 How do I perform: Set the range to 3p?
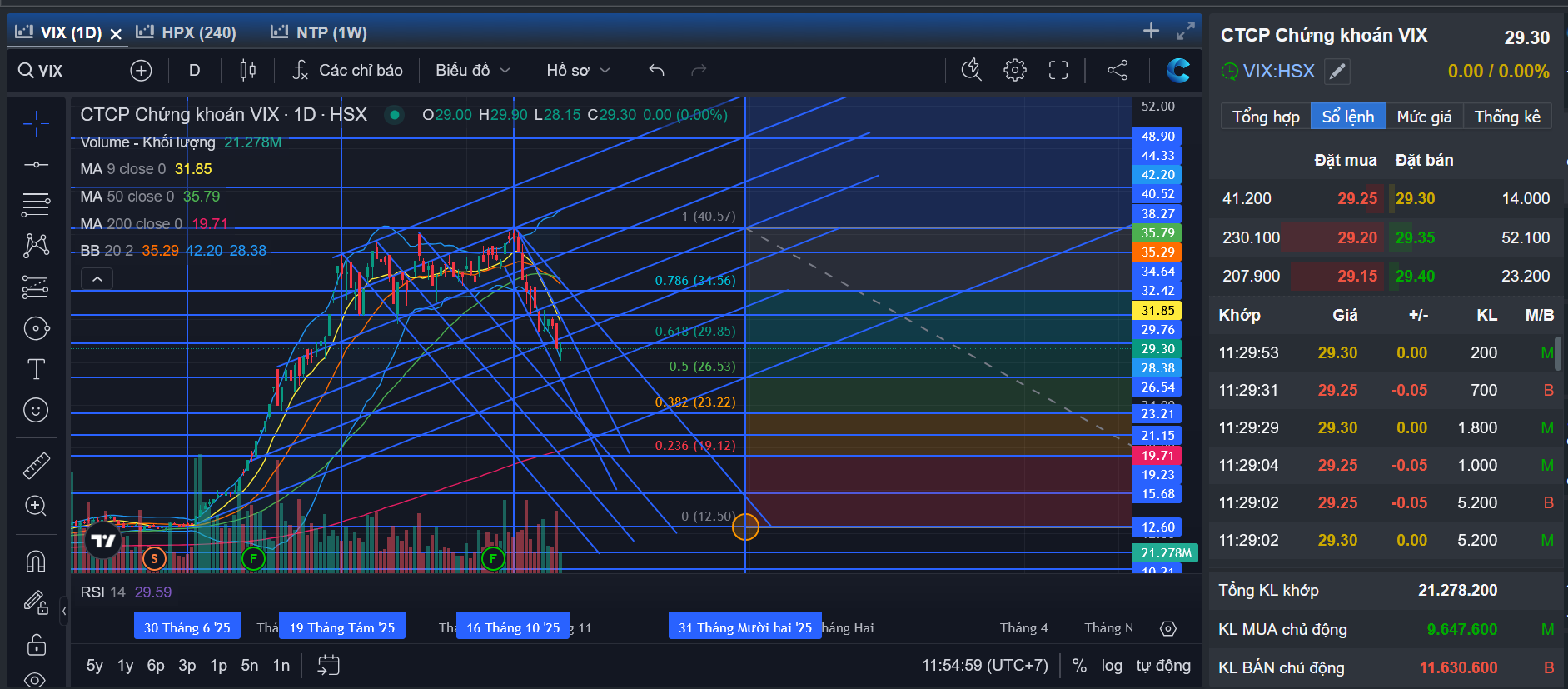(187, 666)
